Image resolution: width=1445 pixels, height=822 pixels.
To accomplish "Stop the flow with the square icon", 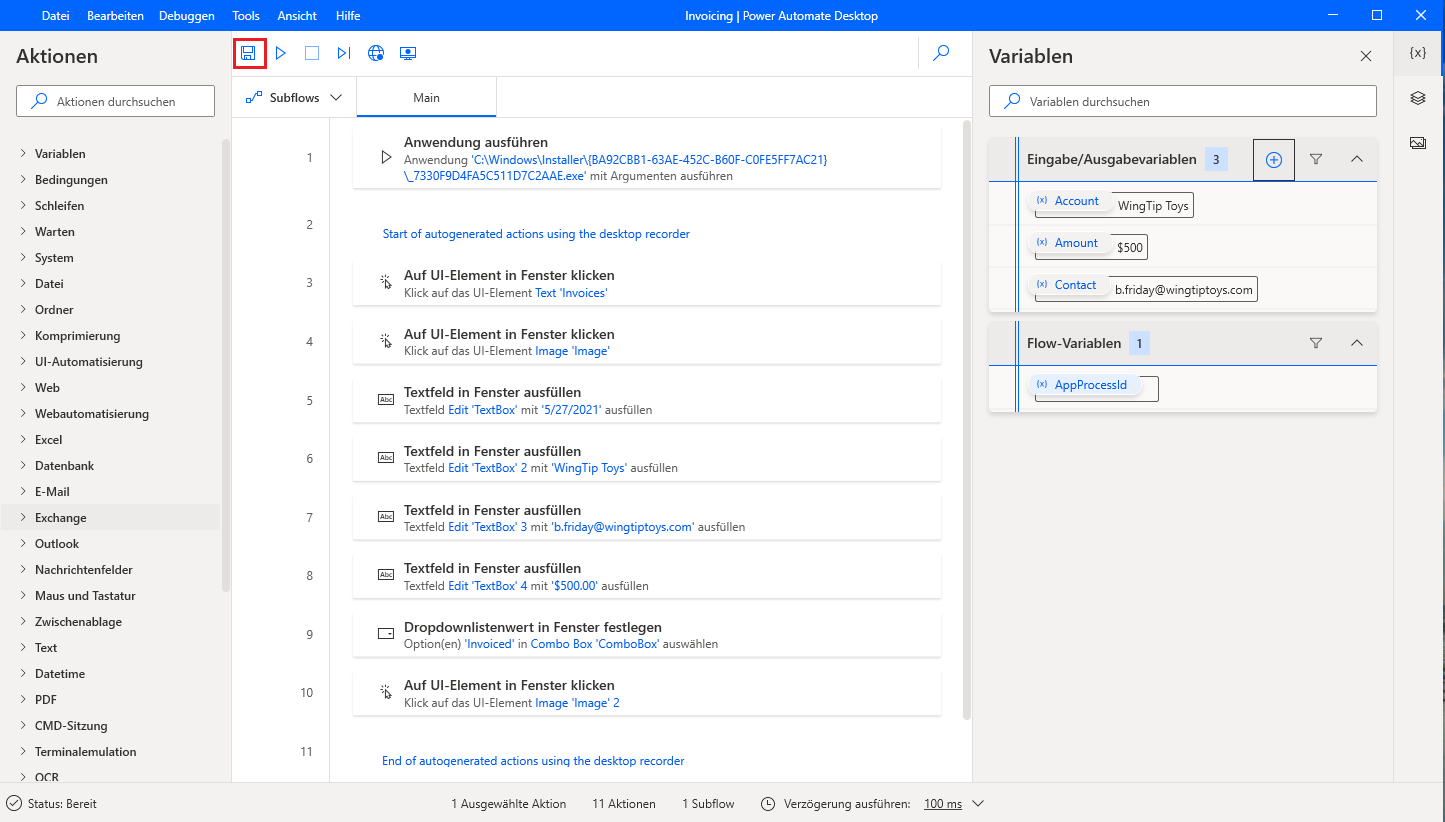I will pyautogui.click(x=312, y=53).
